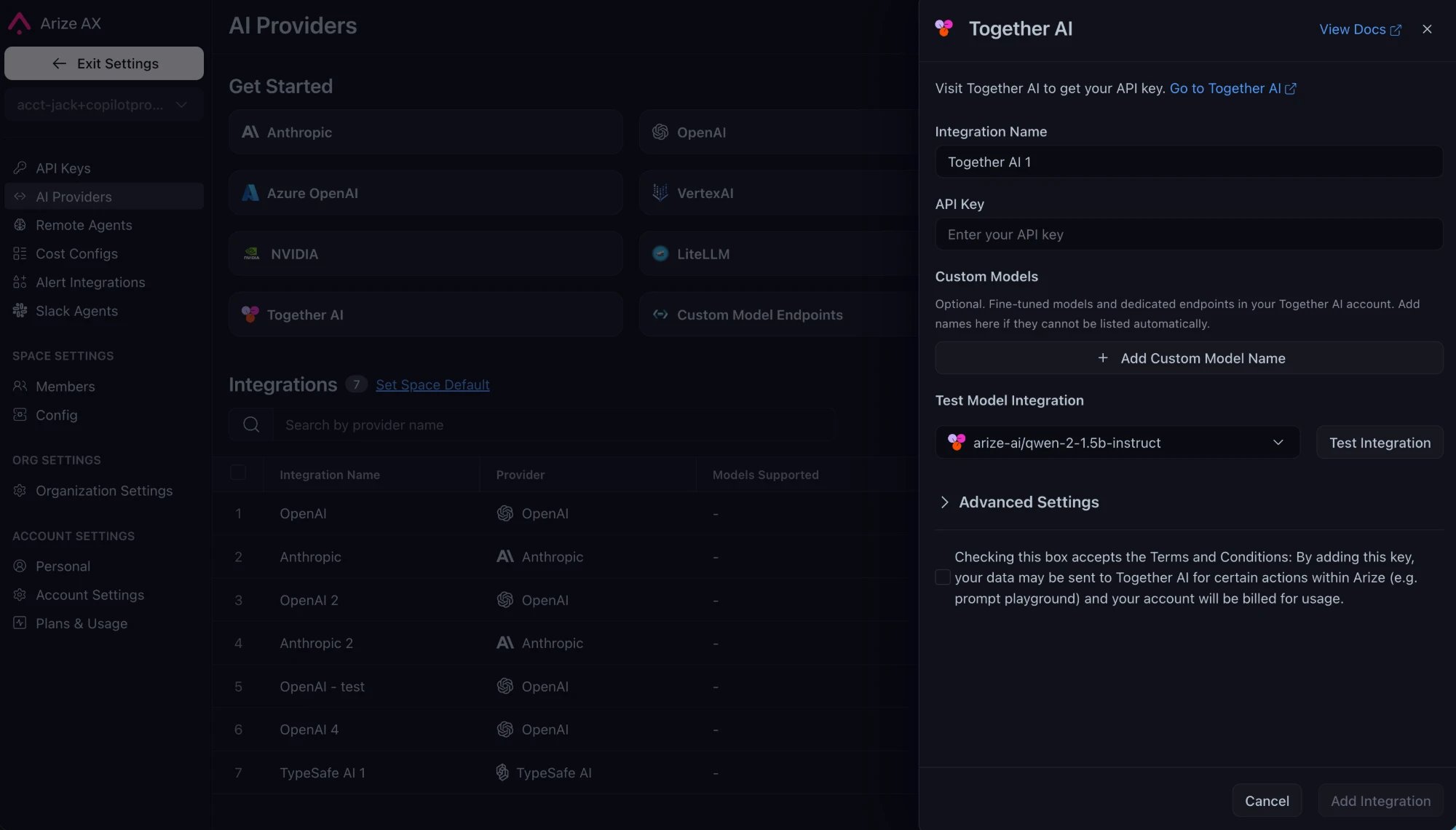This screenshot has height=830, width=1456.
Task: Click the Plans & Usage icon
Action: 20,623
